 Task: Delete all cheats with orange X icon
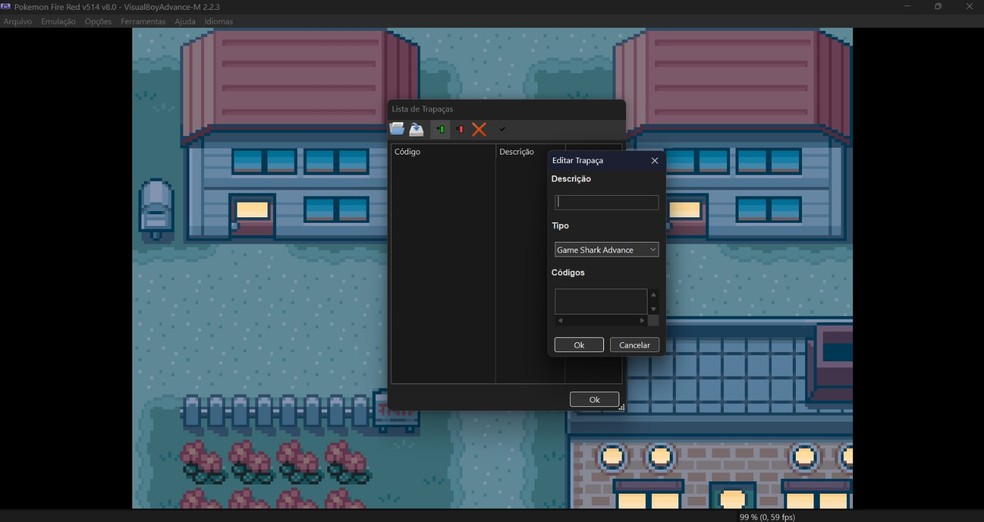tap(479, 129)
